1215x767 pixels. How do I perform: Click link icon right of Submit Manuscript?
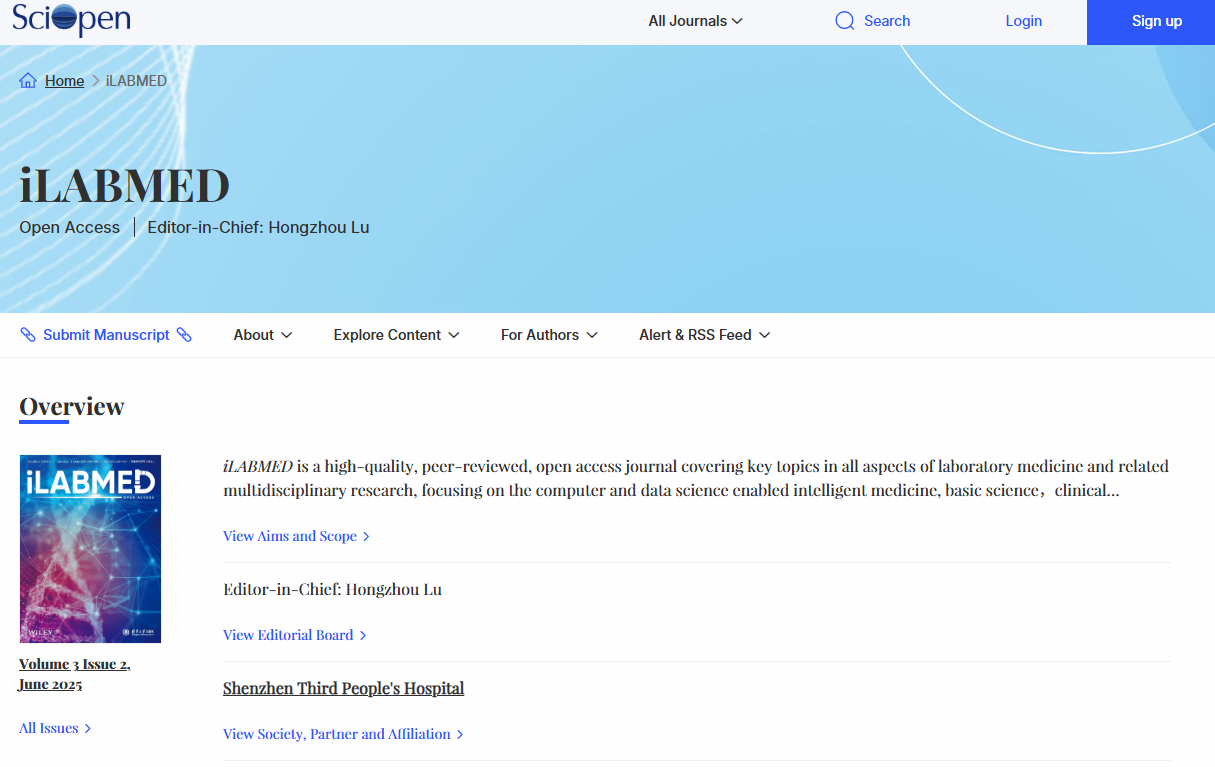[x=184, y=335]
